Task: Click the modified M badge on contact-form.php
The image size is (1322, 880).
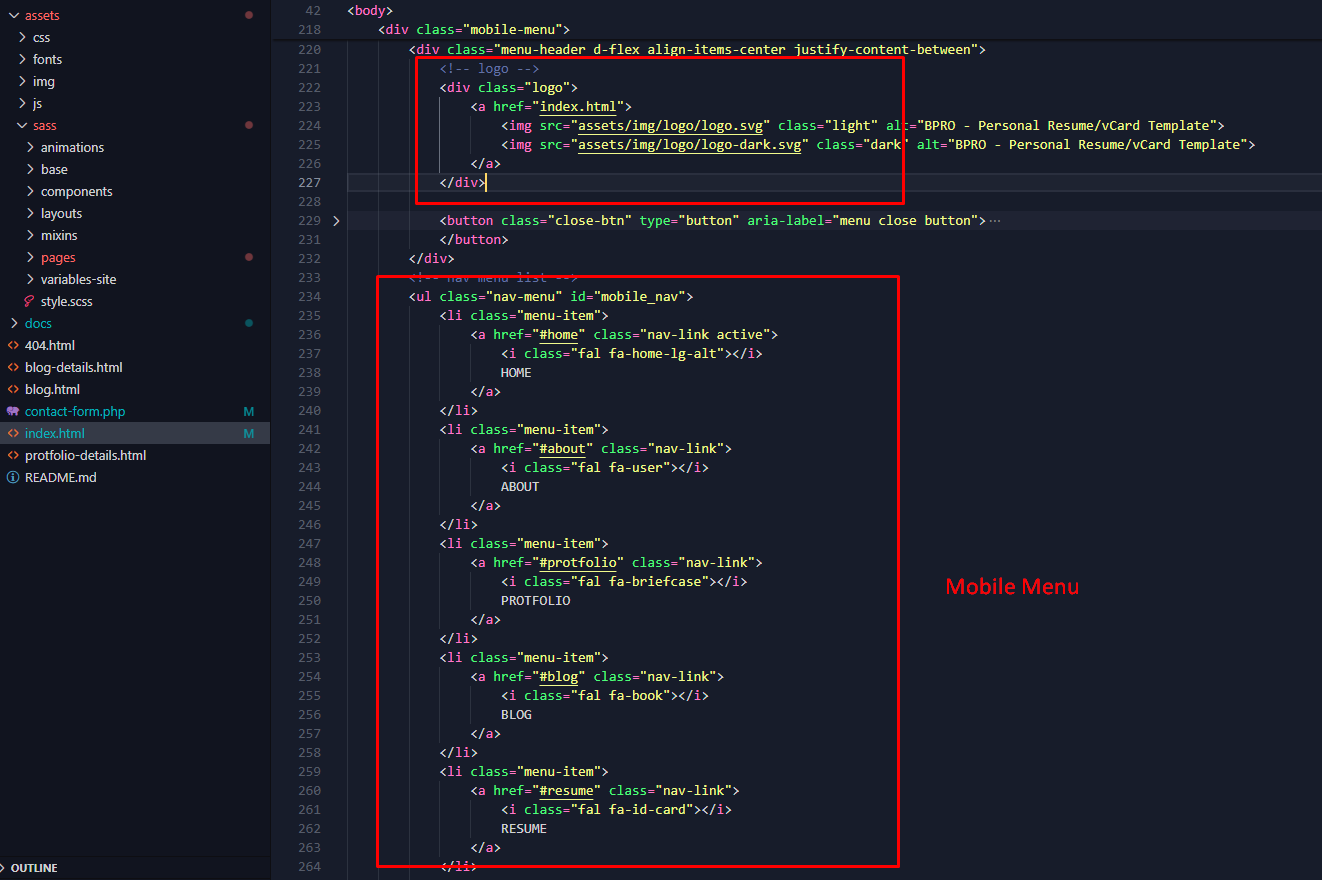Action: [x=249, y=411]
